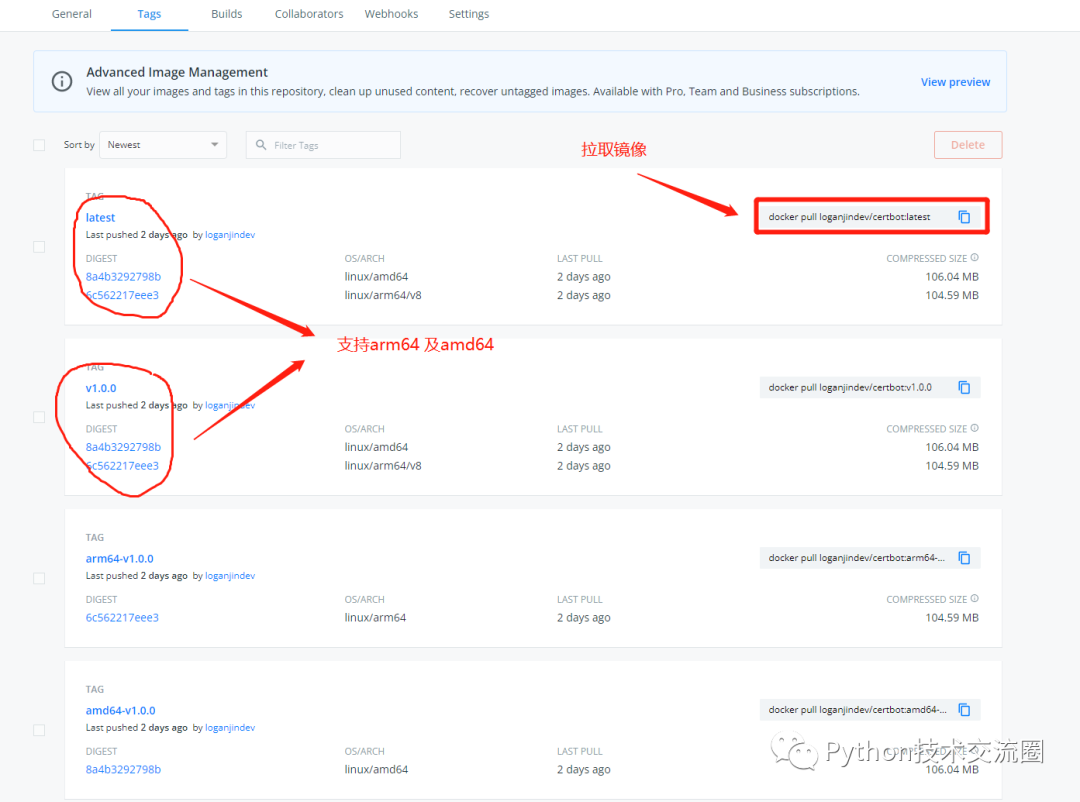The width and height of the screenshot is (1080, 802).
Task: Copy the certbot:arm64 pull command
Action: coord(964,557)
